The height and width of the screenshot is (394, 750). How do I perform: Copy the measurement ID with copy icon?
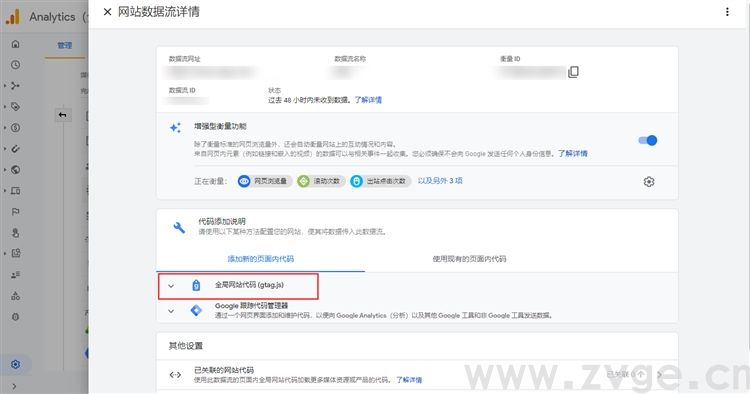(573, 72)
